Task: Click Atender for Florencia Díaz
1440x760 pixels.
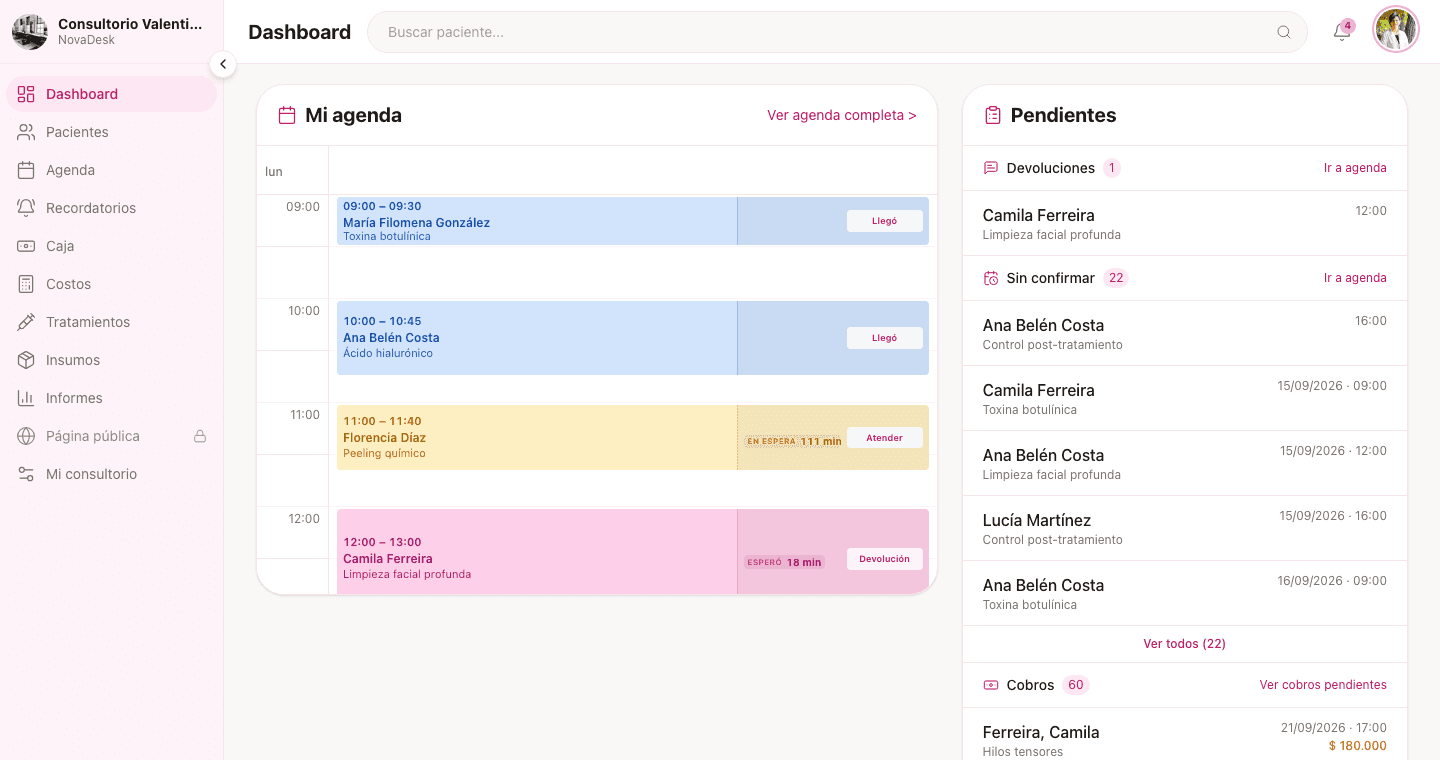Action: pos(885,437)
